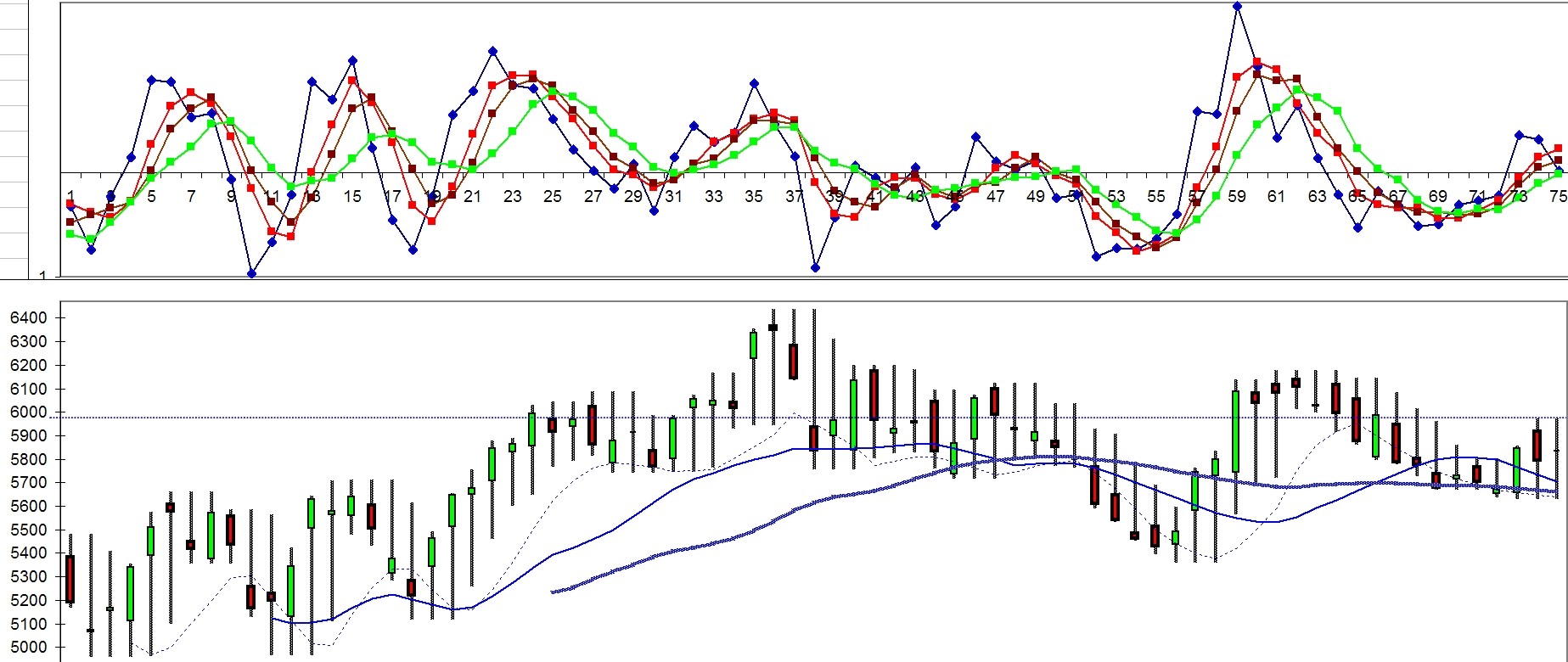The height and width of the screenshot is (662, 1568).
Task: Click the 6400 price axis label
Action: click(28, 318)
